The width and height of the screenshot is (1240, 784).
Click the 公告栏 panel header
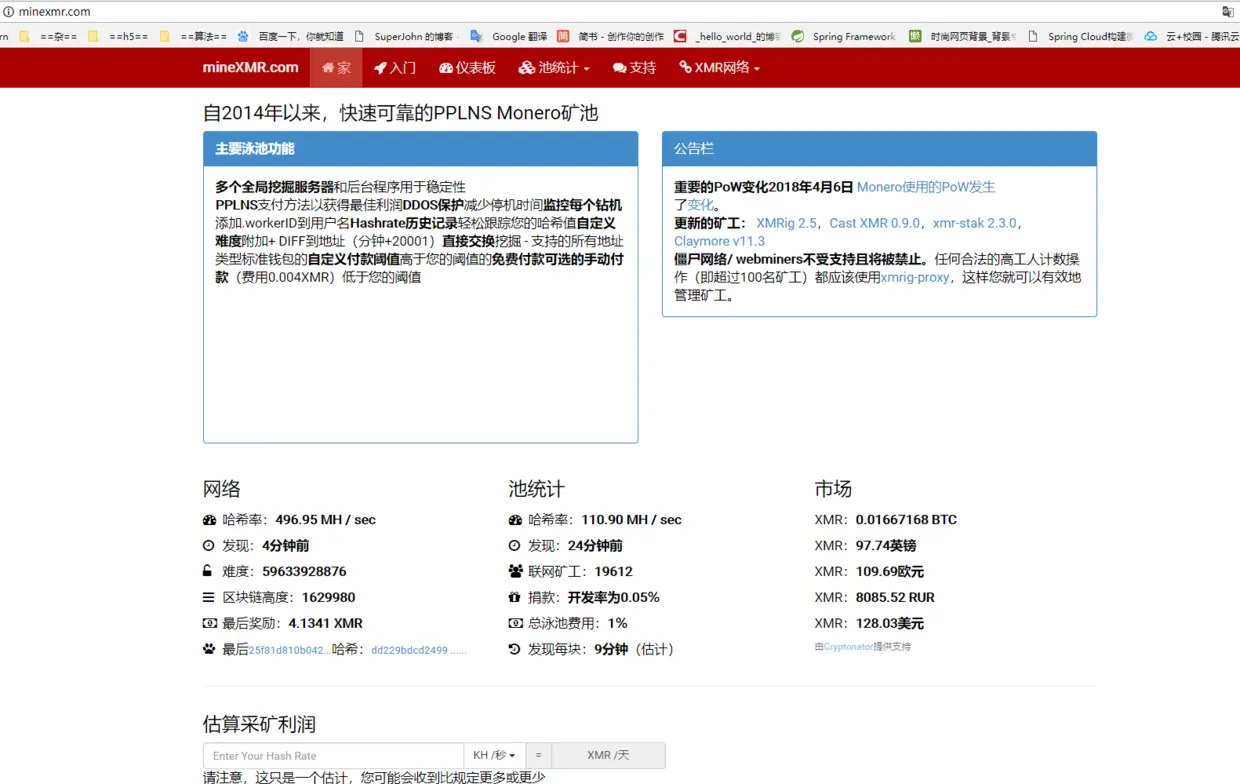pyautogui.click(x=879, y=149)
